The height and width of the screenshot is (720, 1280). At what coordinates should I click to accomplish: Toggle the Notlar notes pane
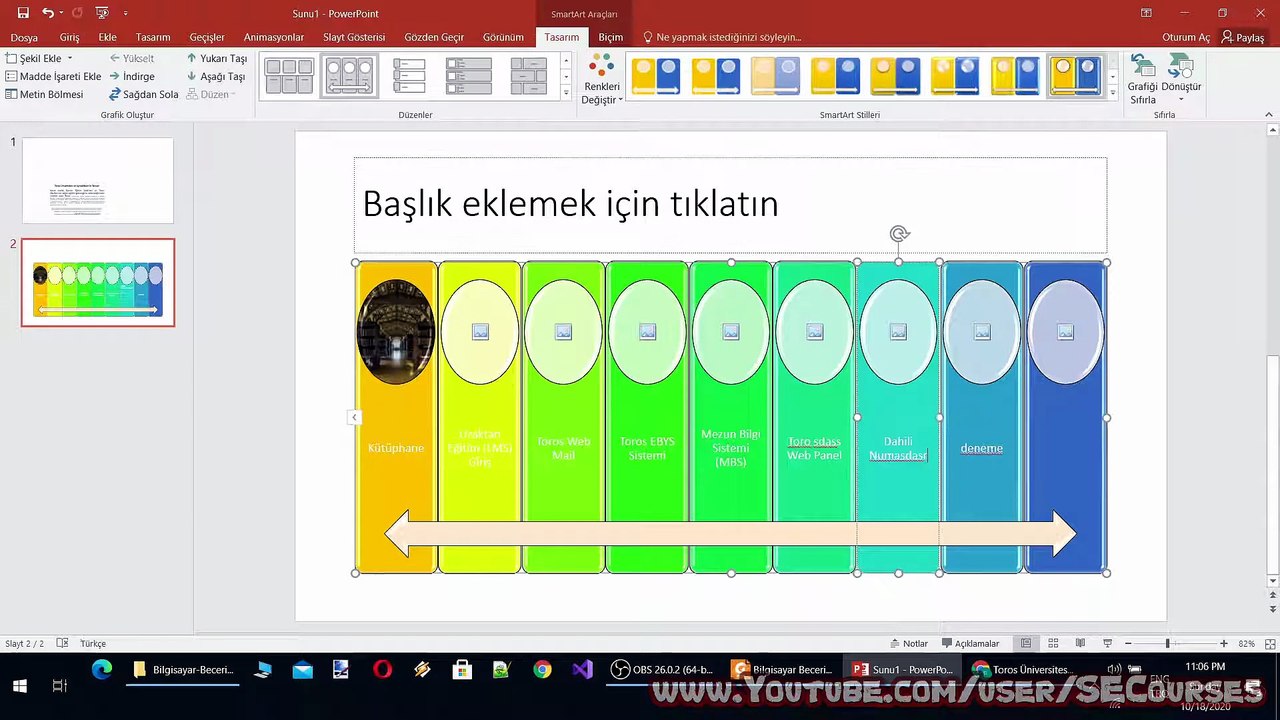pos(908,643)
